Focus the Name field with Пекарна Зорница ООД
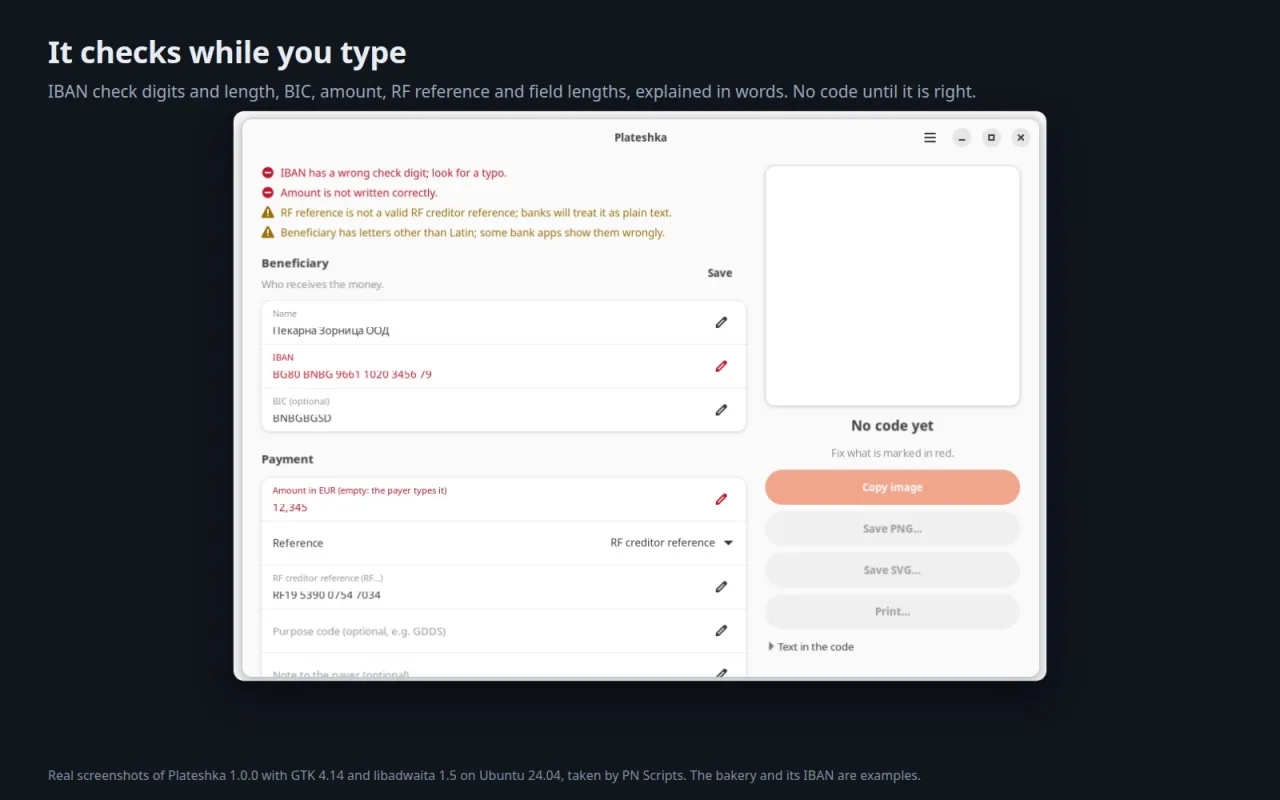 [503, 323]
